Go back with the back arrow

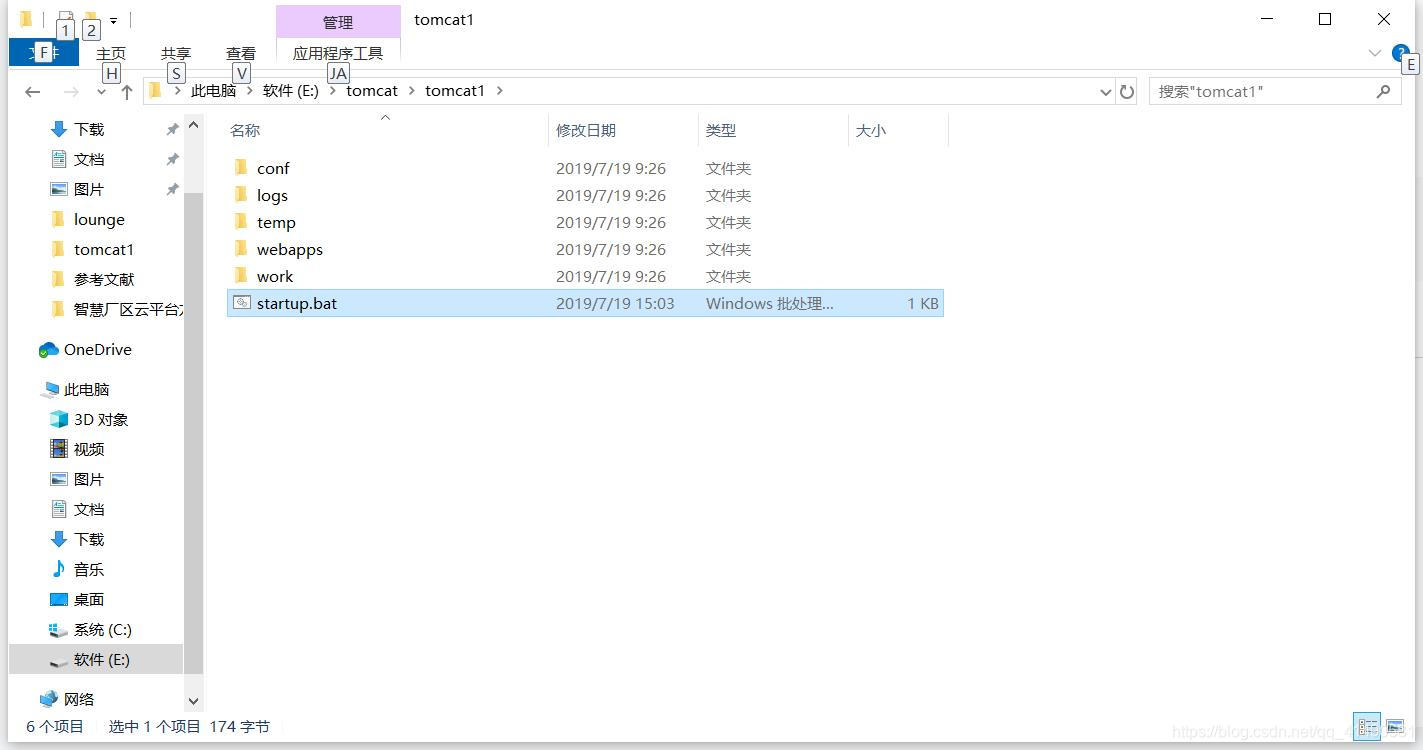(33, 92)
